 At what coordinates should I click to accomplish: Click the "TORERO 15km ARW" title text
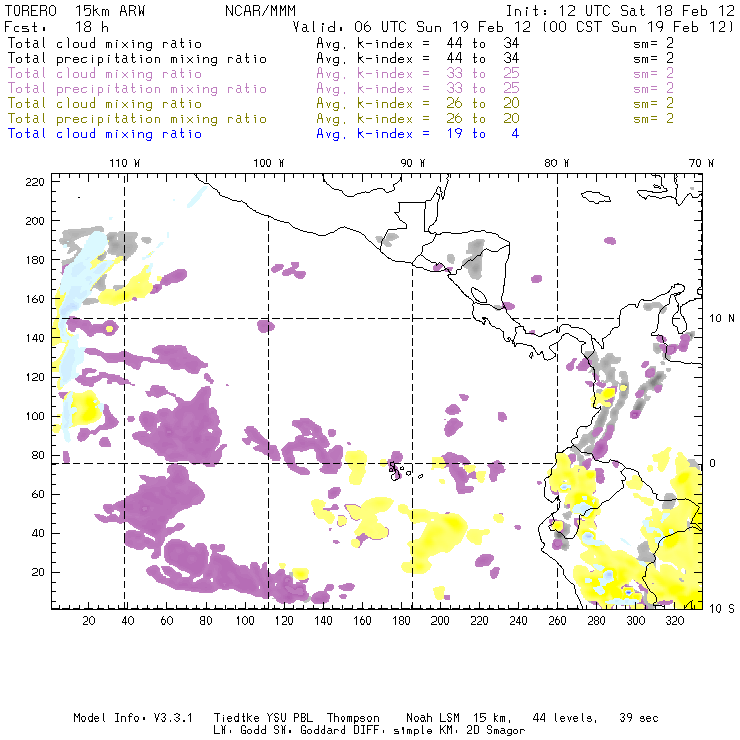tap(76, 10)
